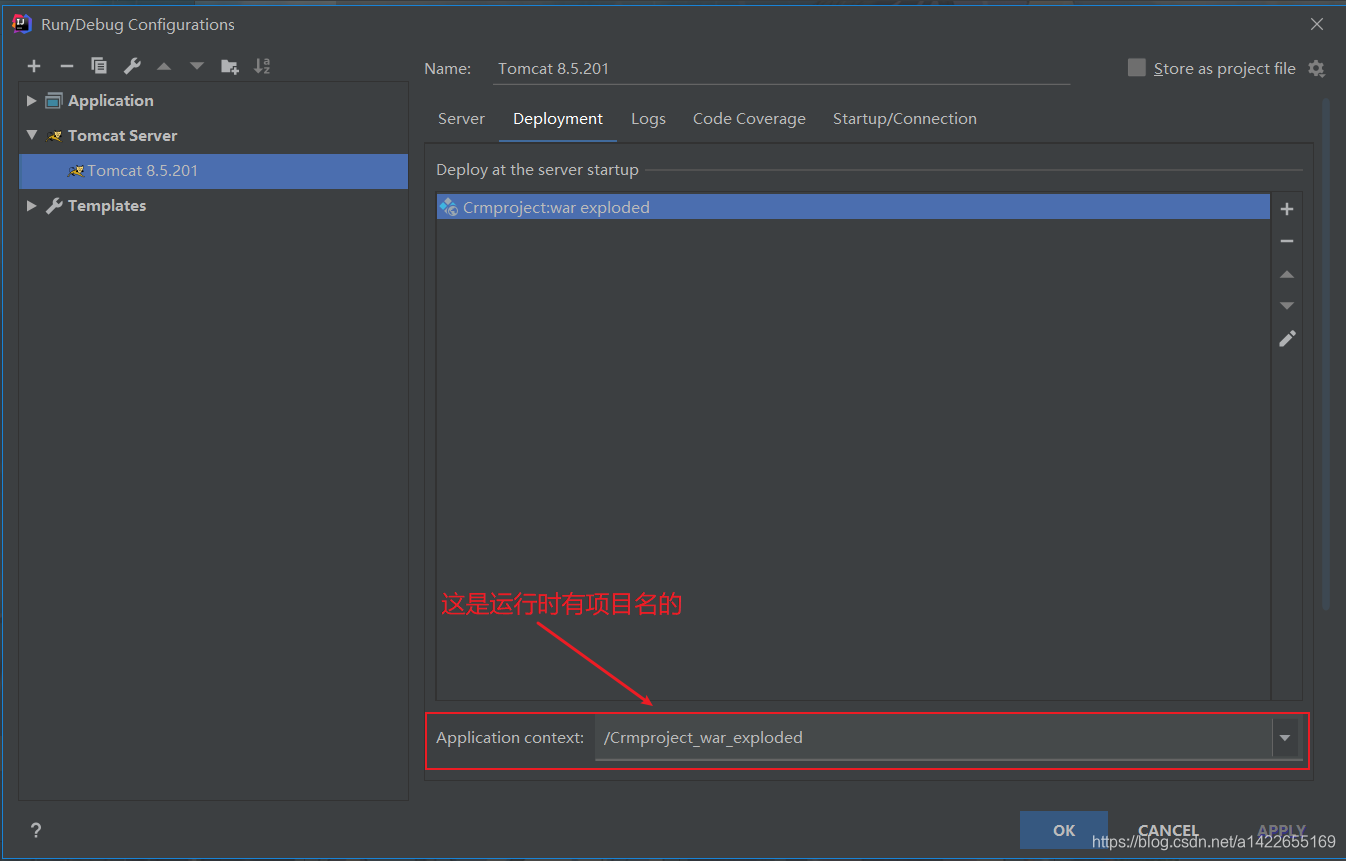Add a deployment artifact with plus

[x=1287, y=209]
